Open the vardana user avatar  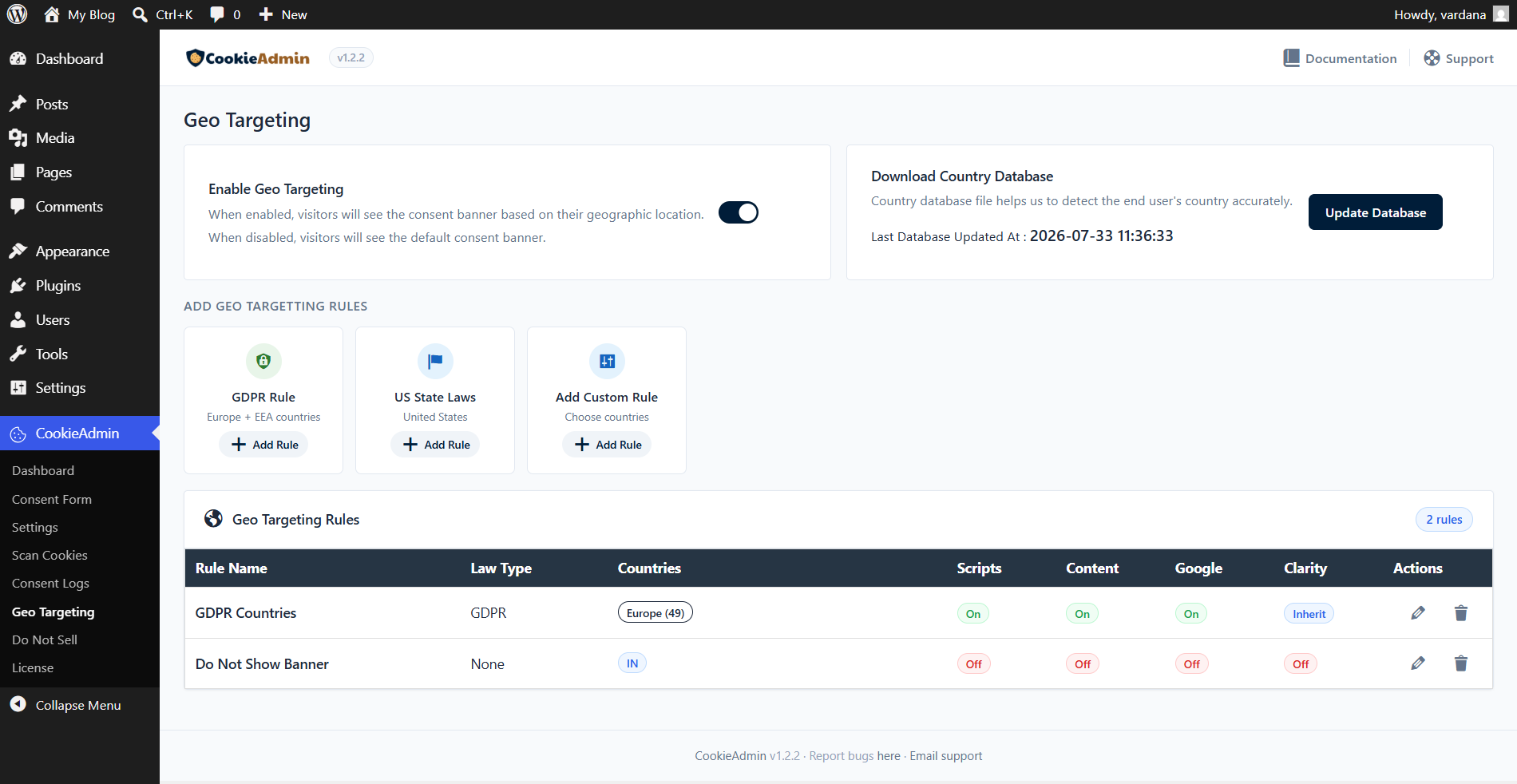[1501, 14]
